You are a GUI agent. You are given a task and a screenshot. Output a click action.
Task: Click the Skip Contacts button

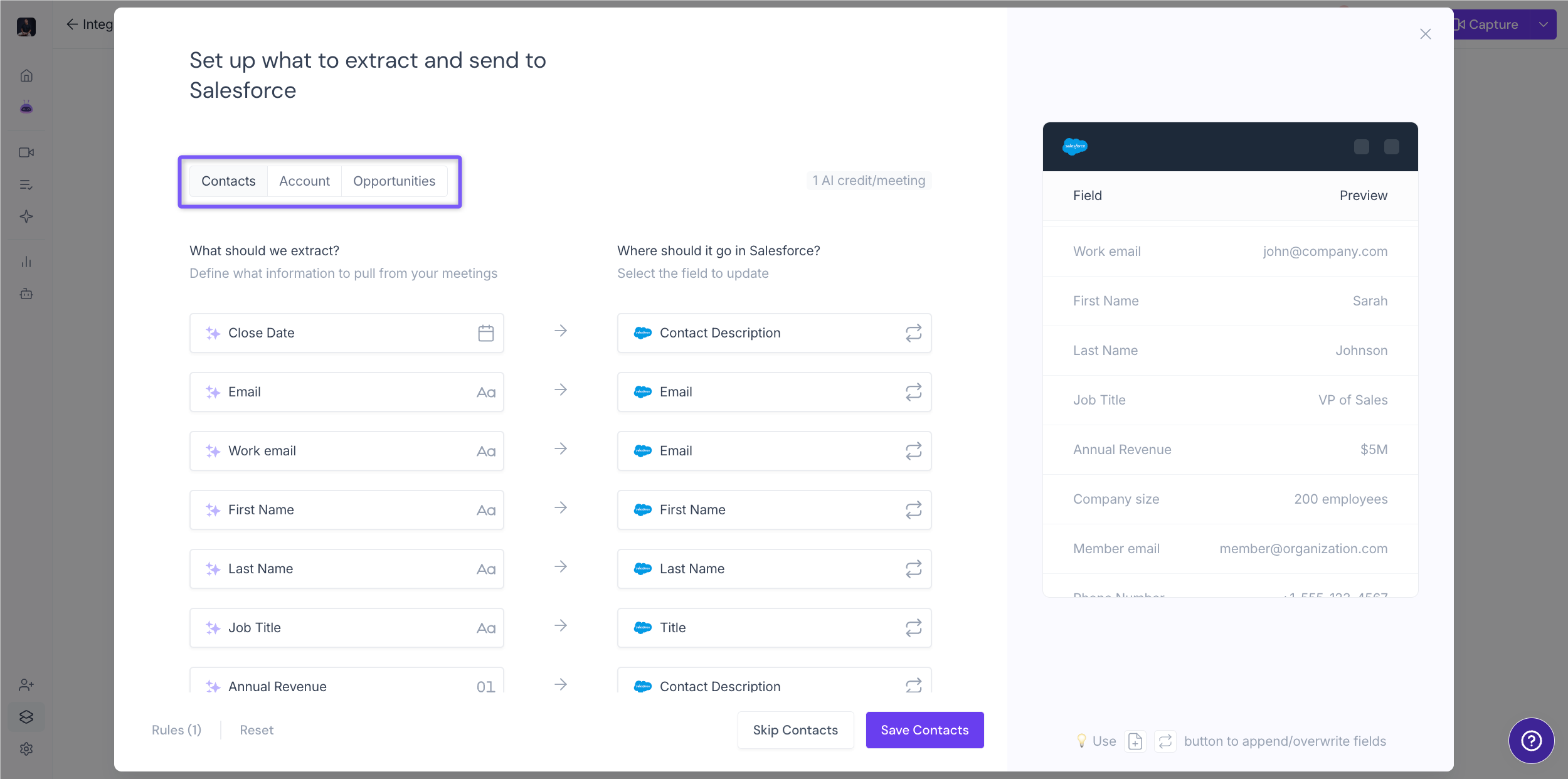point(795,730)
